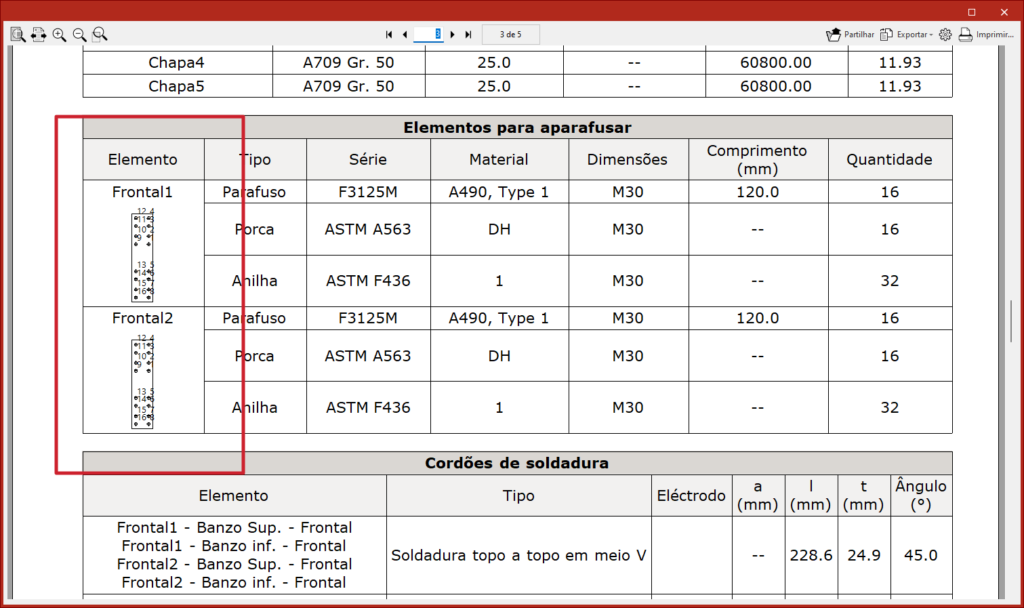Click the Dimensões column header

pos(627,159)
